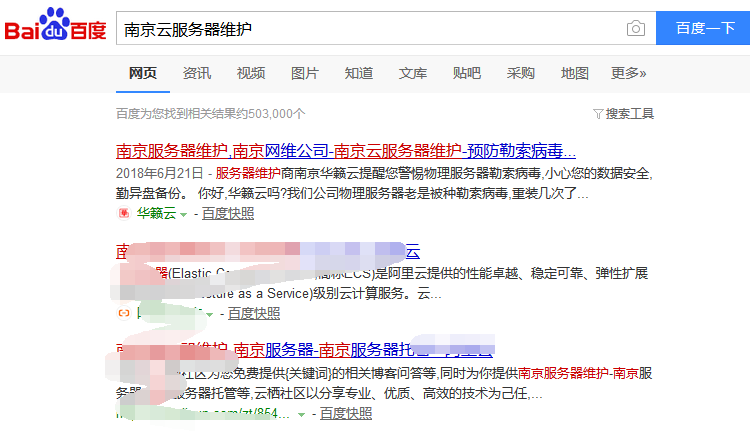The width and height of the screenshot is (750, 432).
Task: Open third result 南京服务器托管 title link
Action: [x=304, y=350]
